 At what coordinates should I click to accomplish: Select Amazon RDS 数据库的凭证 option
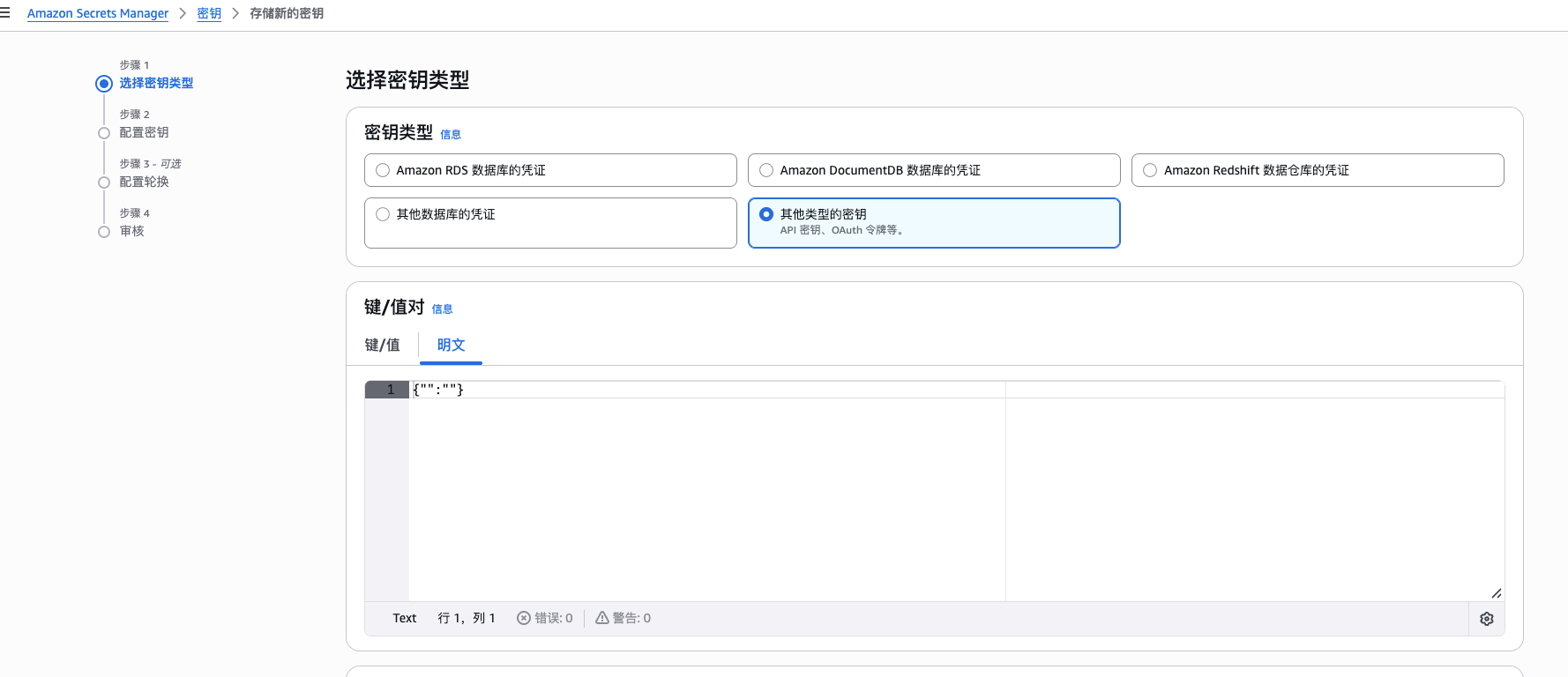[x=550, y=170]
